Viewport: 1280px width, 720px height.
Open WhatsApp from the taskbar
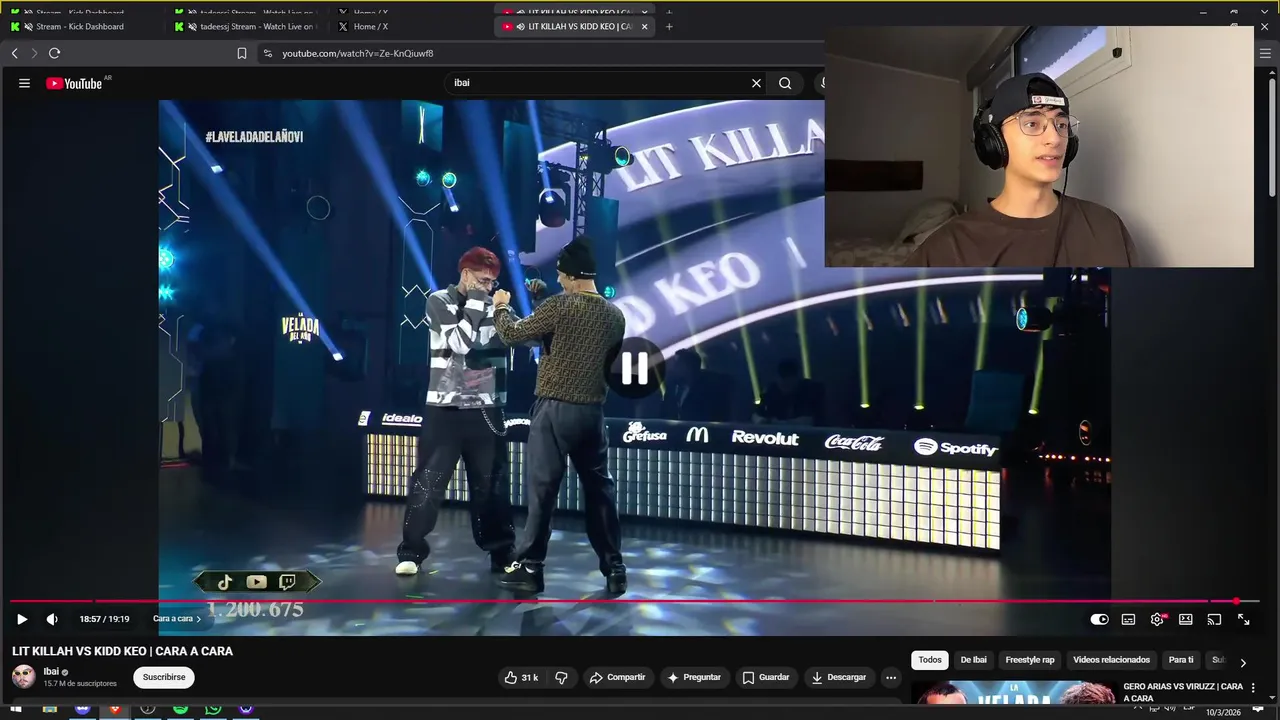(x=213, y=709)
